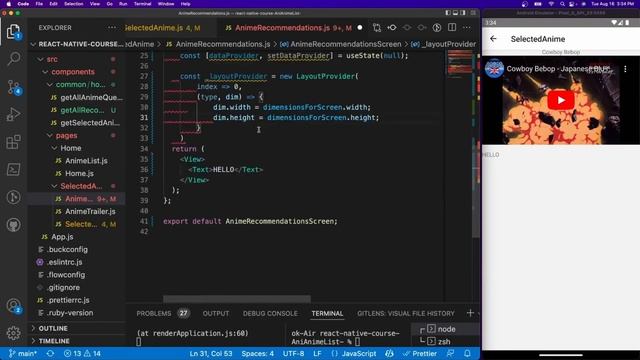Change the LF end-of-line sequence
The width and height of the screenshot is (640, 360).
317,353
